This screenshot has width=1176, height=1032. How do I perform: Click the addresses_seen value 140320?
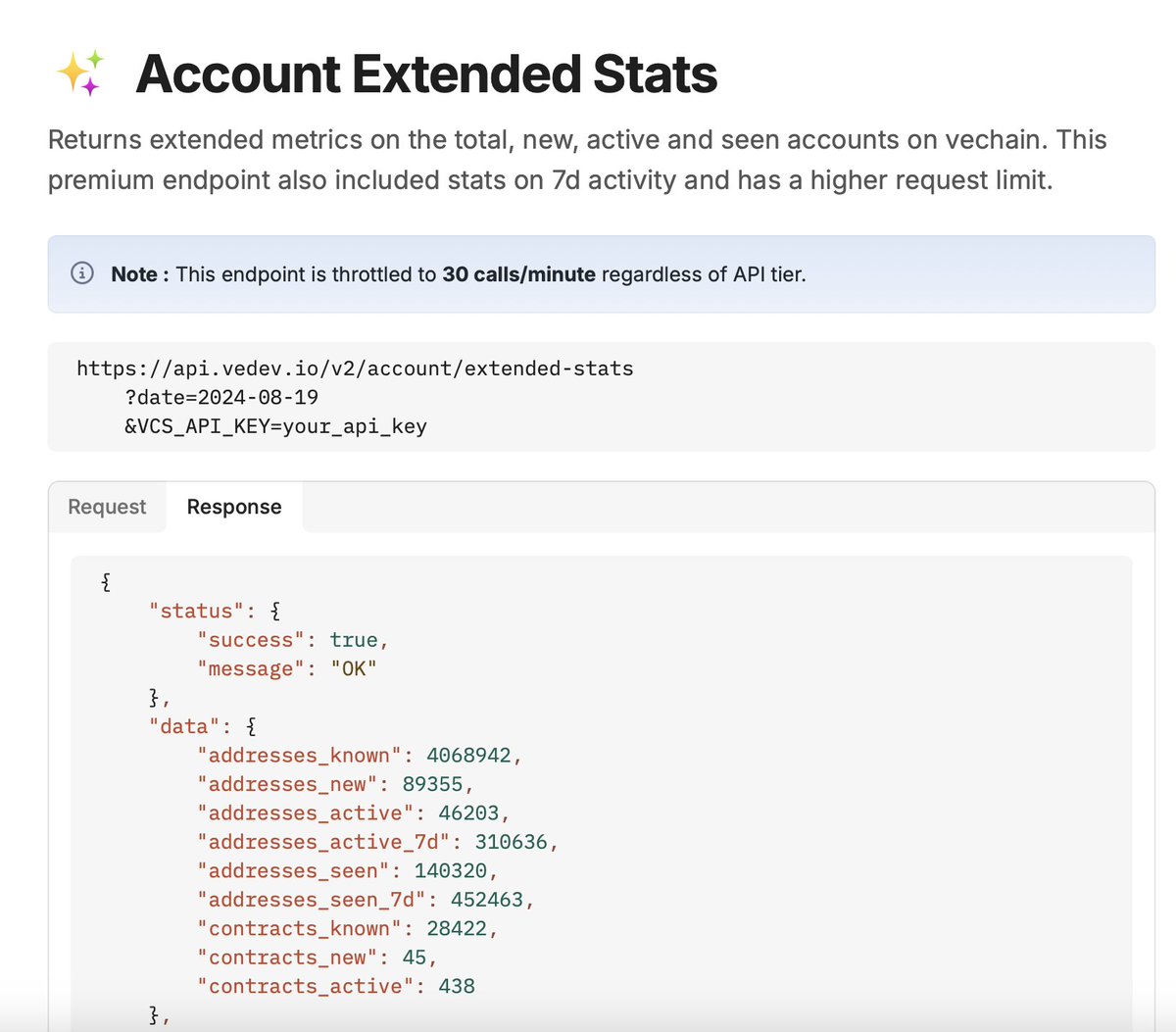coord(450,871)
